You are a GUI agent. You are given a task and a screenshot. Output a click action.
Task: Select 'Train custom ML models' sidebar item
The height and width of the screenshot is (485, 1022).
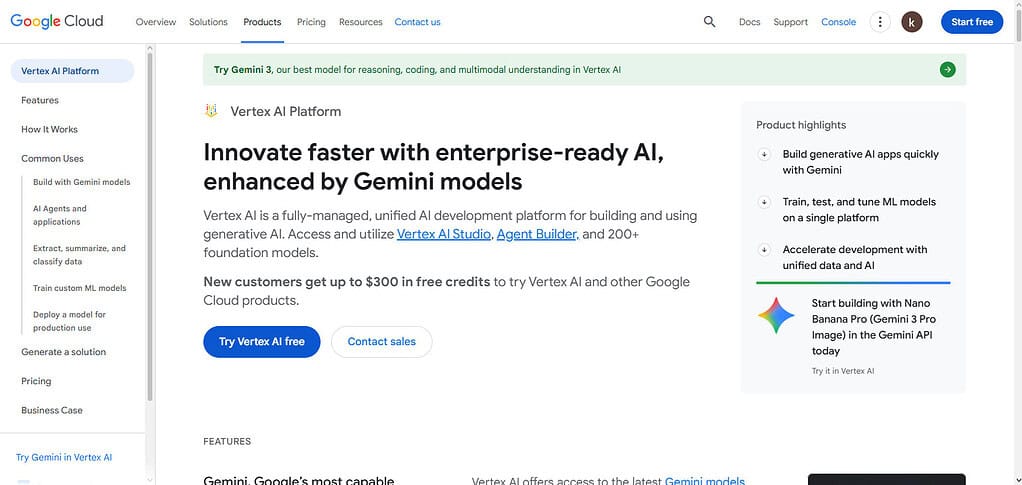pyautogui.click(x=80, y=288)
